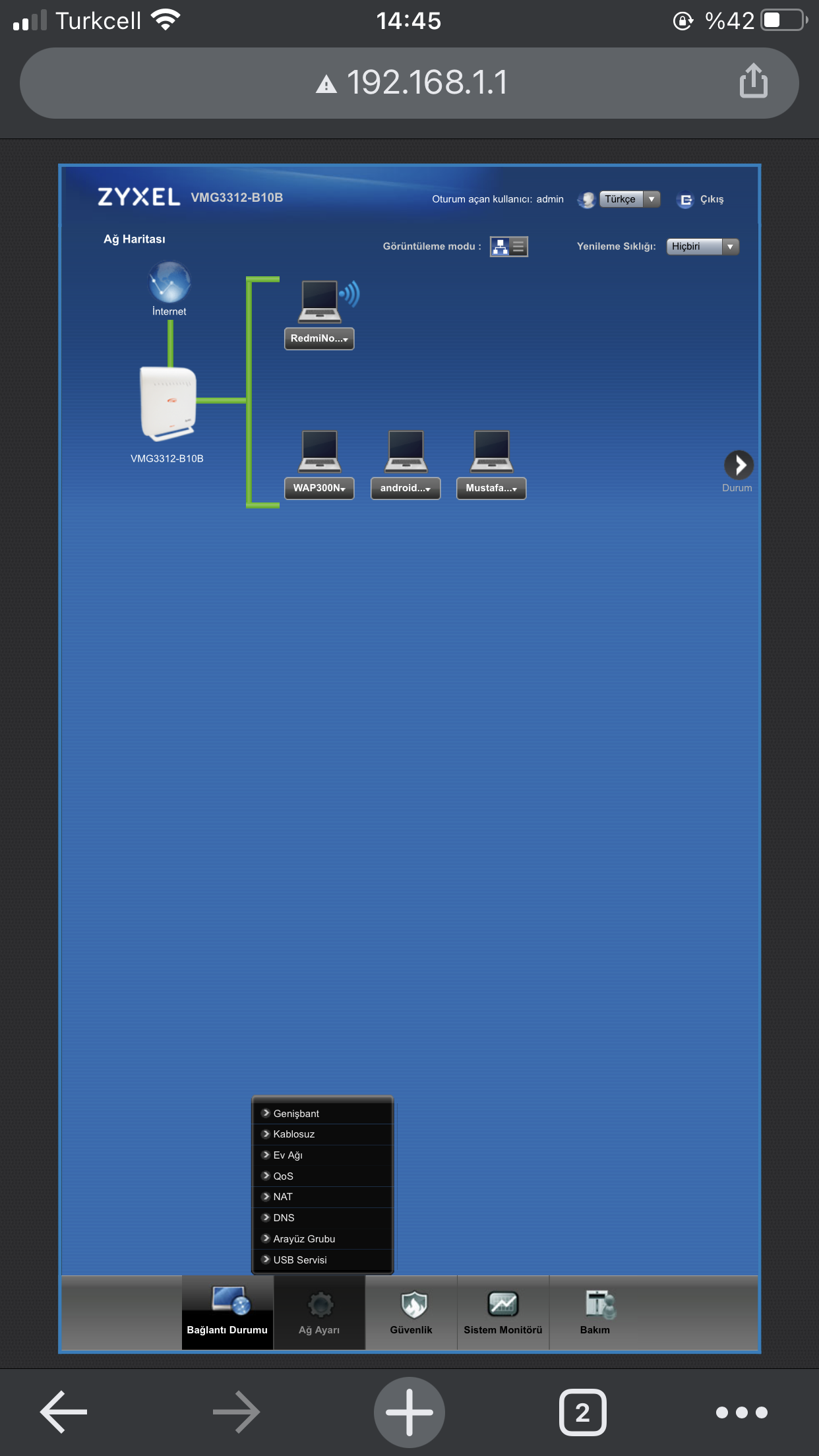Click the Internet globe icon
This screenshot has width=819, height=1456.
click(x=169, y=282)
